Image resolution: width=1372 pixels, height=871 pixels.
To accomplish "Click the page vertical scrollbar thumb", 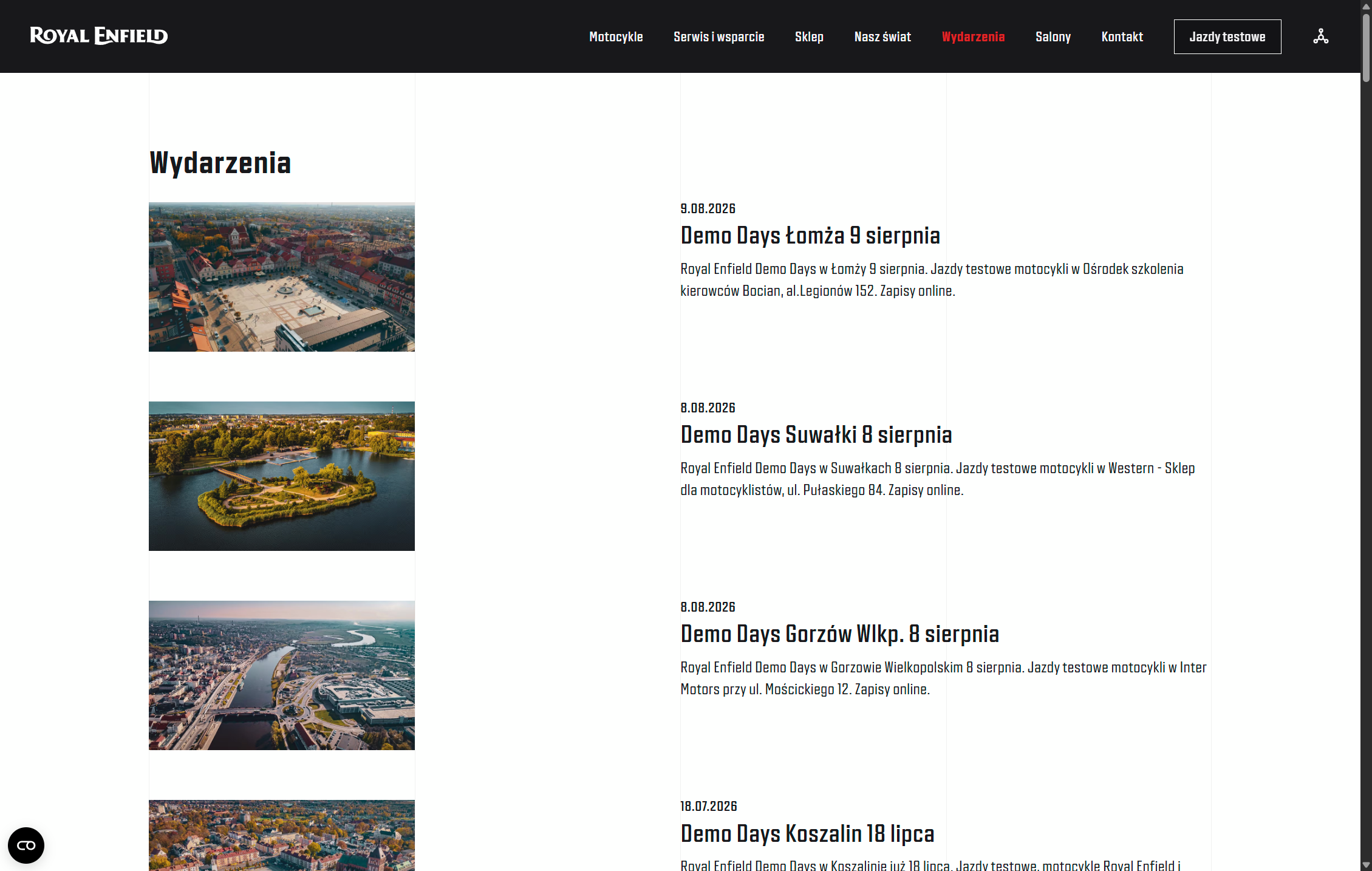I will pyautogui.click(x=1366, y=47).
